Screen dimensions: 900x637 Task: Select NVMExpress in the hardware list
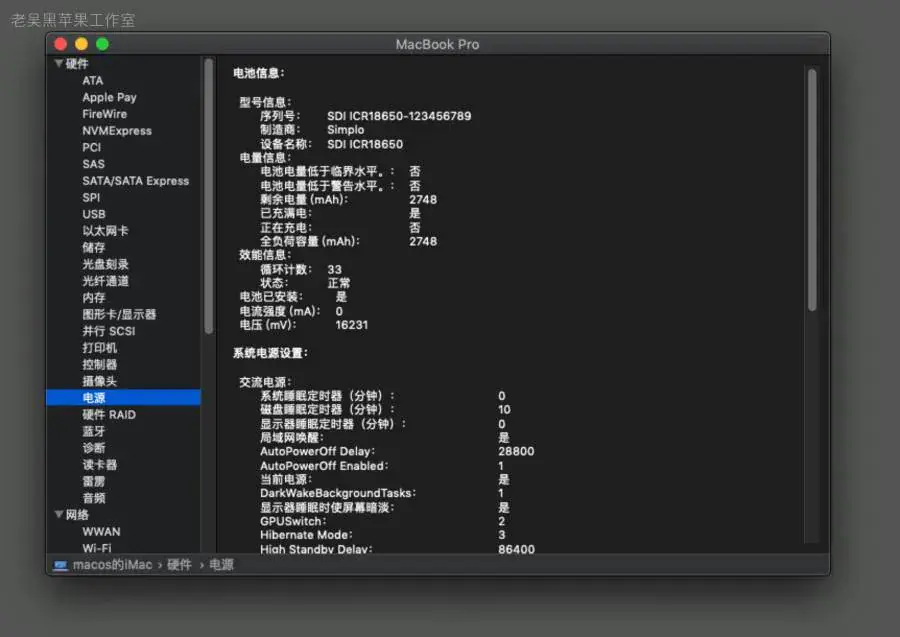pyautogui.click(x=117, y=130)
